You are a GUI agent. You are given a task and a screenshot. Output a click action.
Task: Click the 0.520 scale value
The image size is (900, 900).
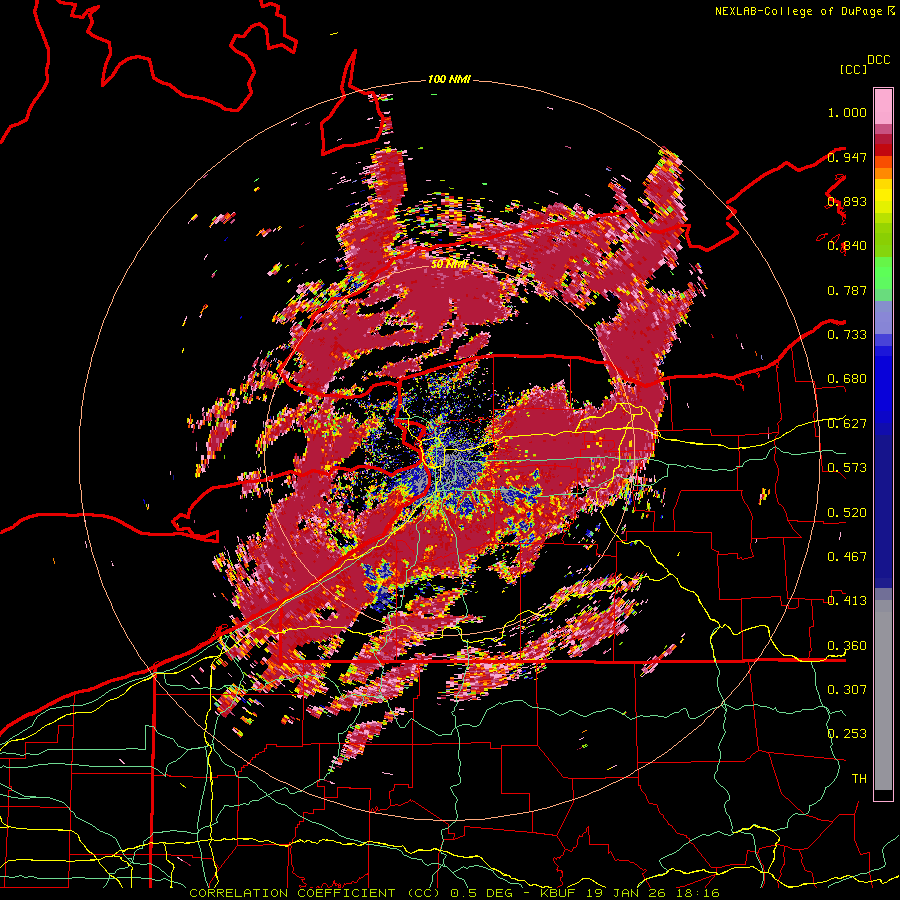[847, 513]
